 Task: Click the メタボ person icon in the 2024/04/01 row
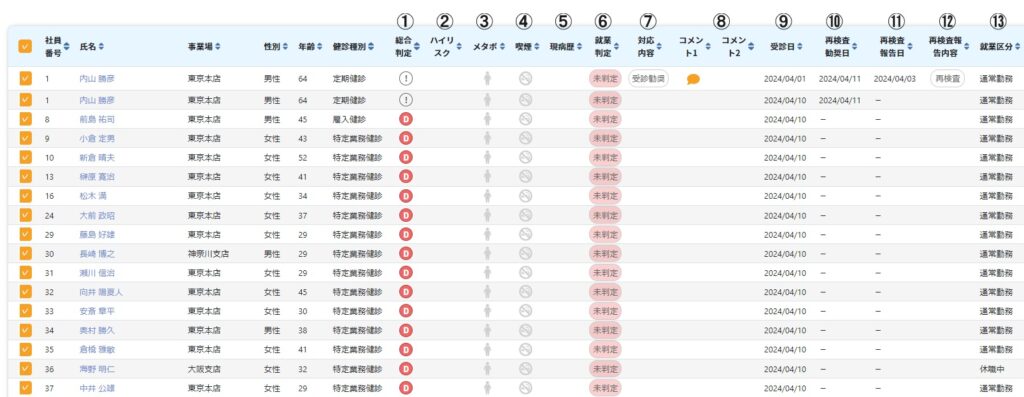click(x=487, y=78)
